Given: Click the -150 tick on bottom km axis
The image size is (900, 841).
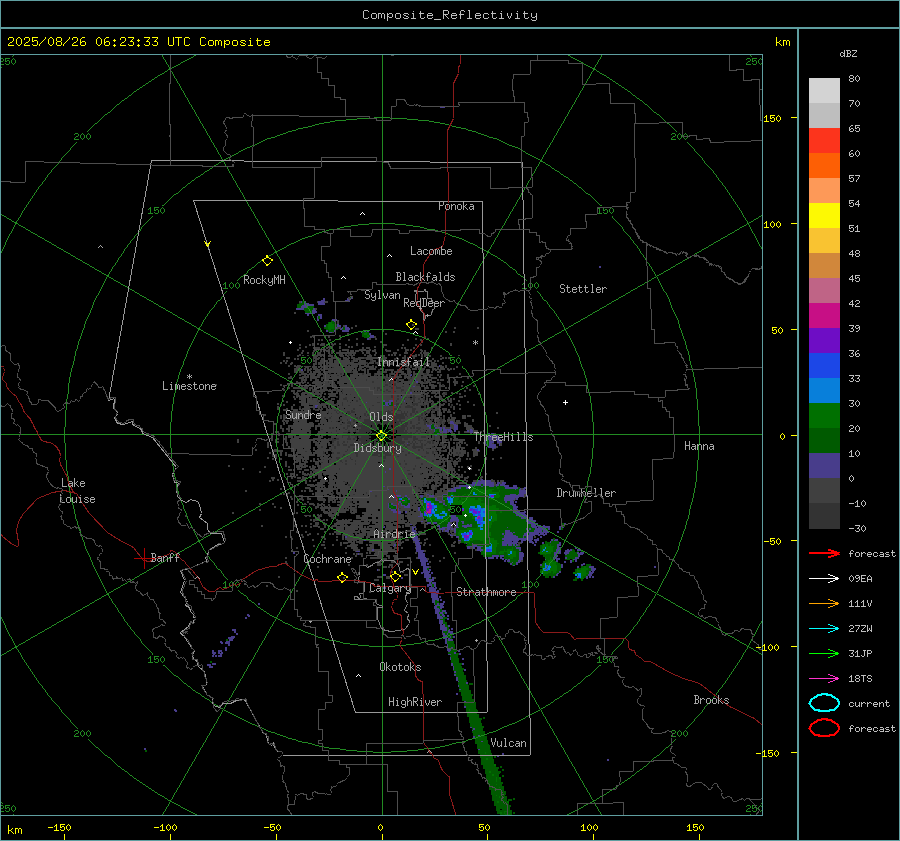Looking at the screenshot, I should [59, 827].
